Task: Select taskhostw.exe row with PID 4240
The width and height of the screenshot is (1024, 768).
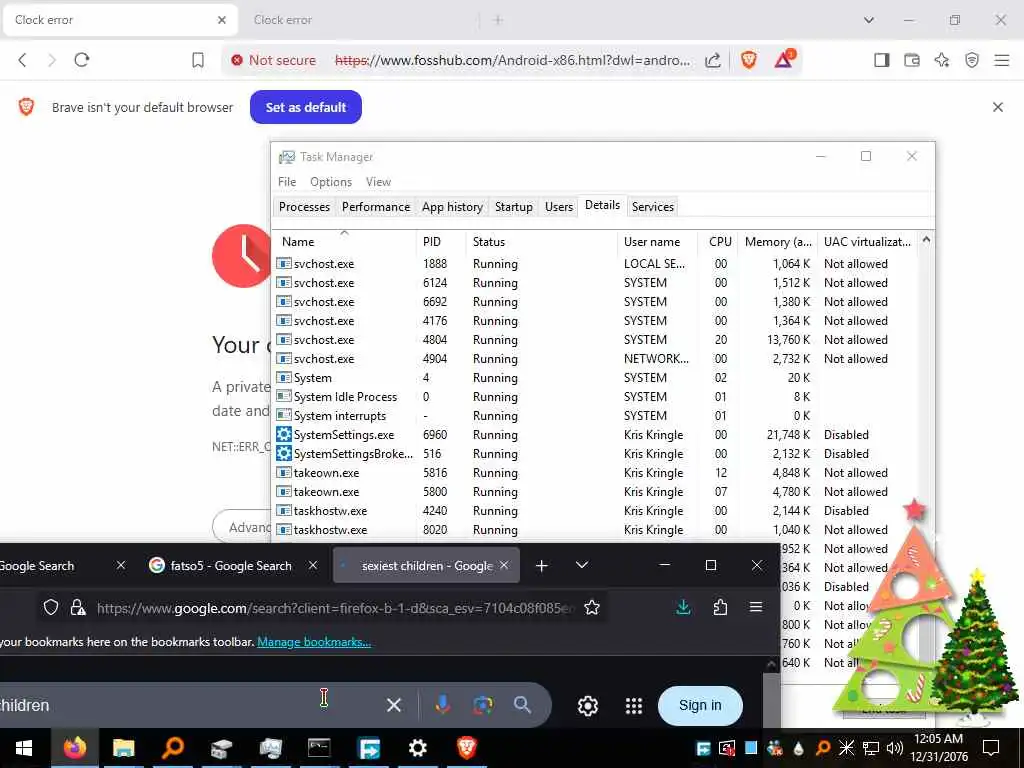Action: [596, 510]
